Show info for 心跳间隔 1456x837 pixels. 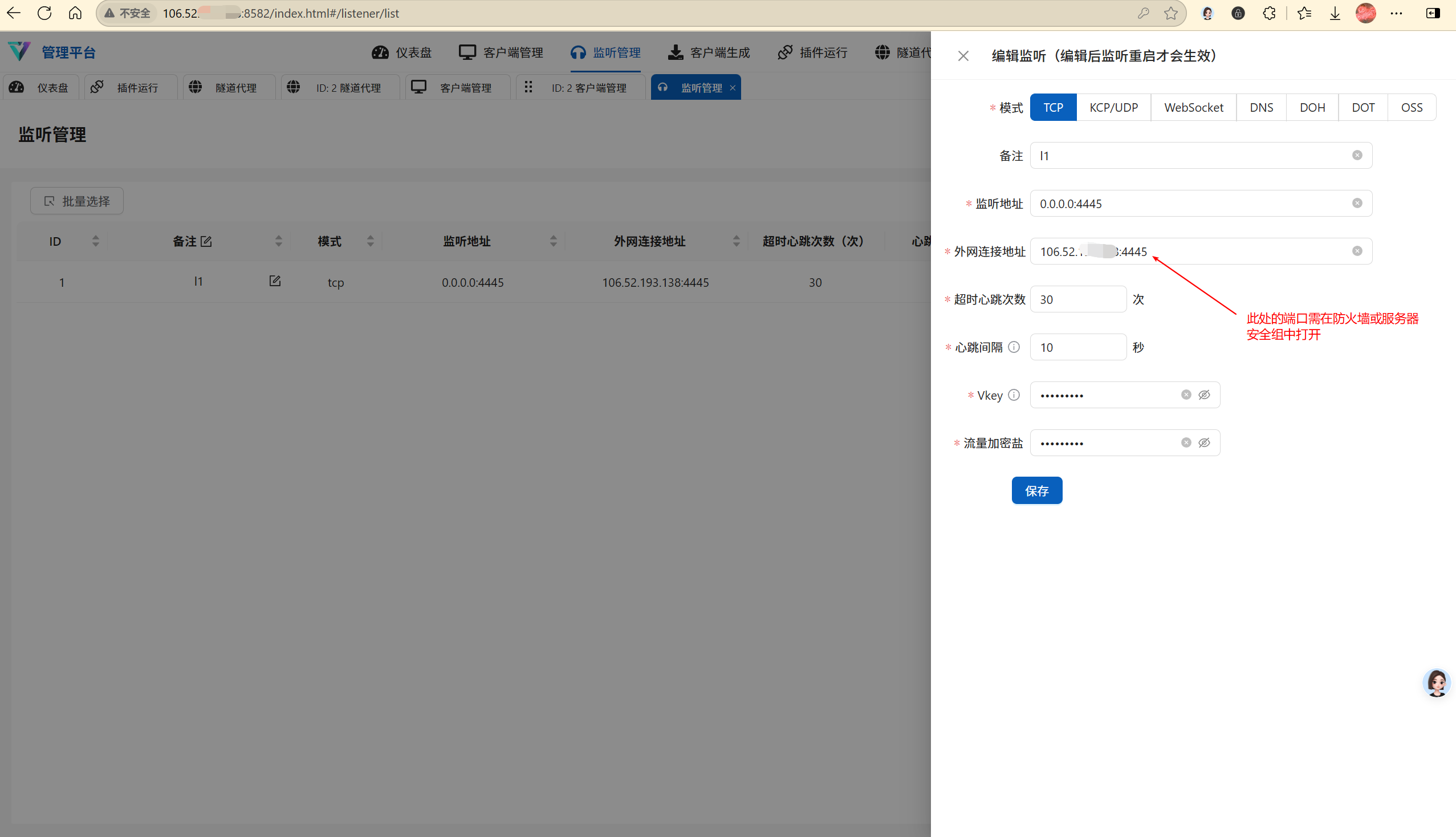pos(1014,347)
